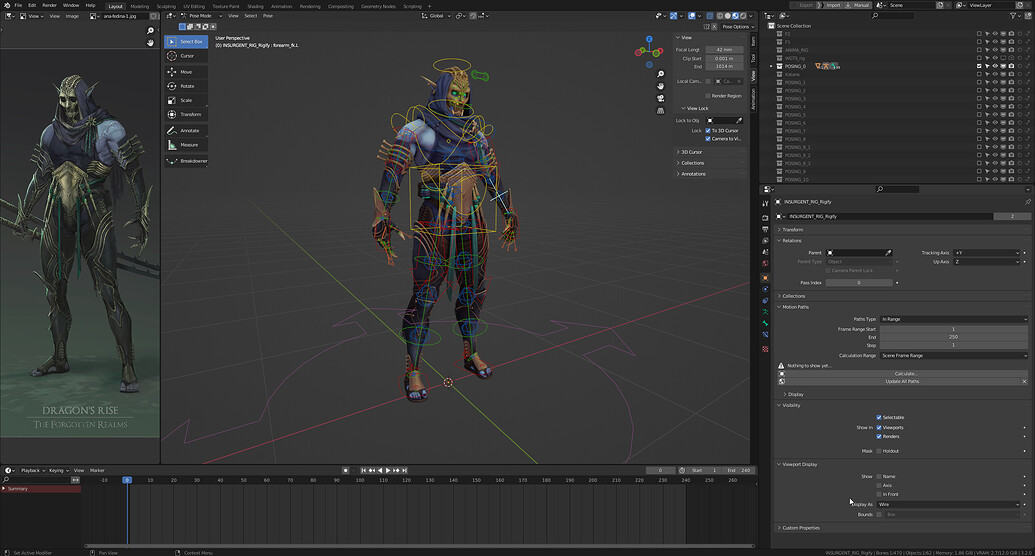Open the Tracking Axis dropdown
1035x556 pixels.
coord(986,252)
